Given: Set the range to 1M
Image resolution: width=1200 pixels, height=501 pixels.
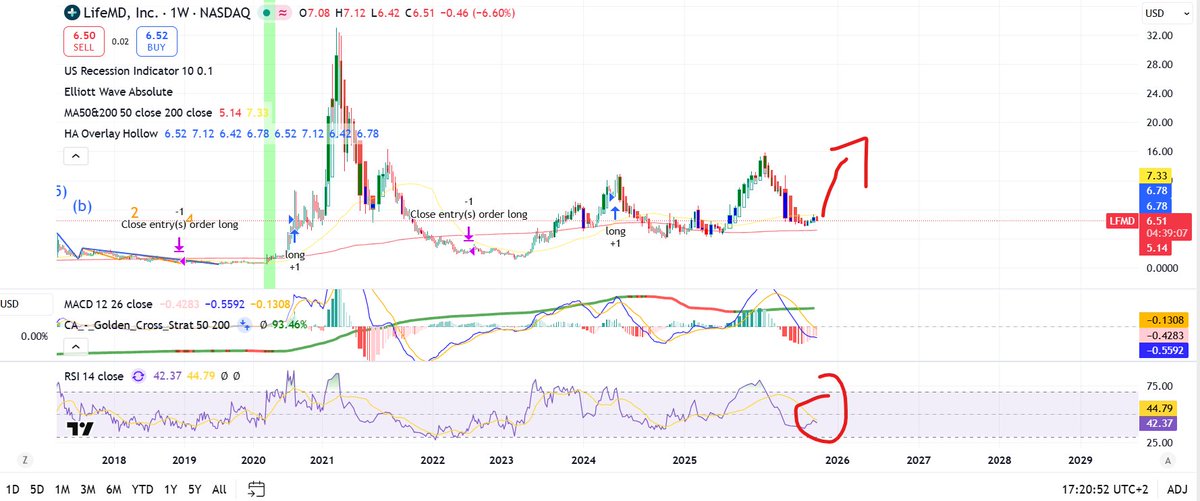Looking at the screenshot, I should [63, 489].
